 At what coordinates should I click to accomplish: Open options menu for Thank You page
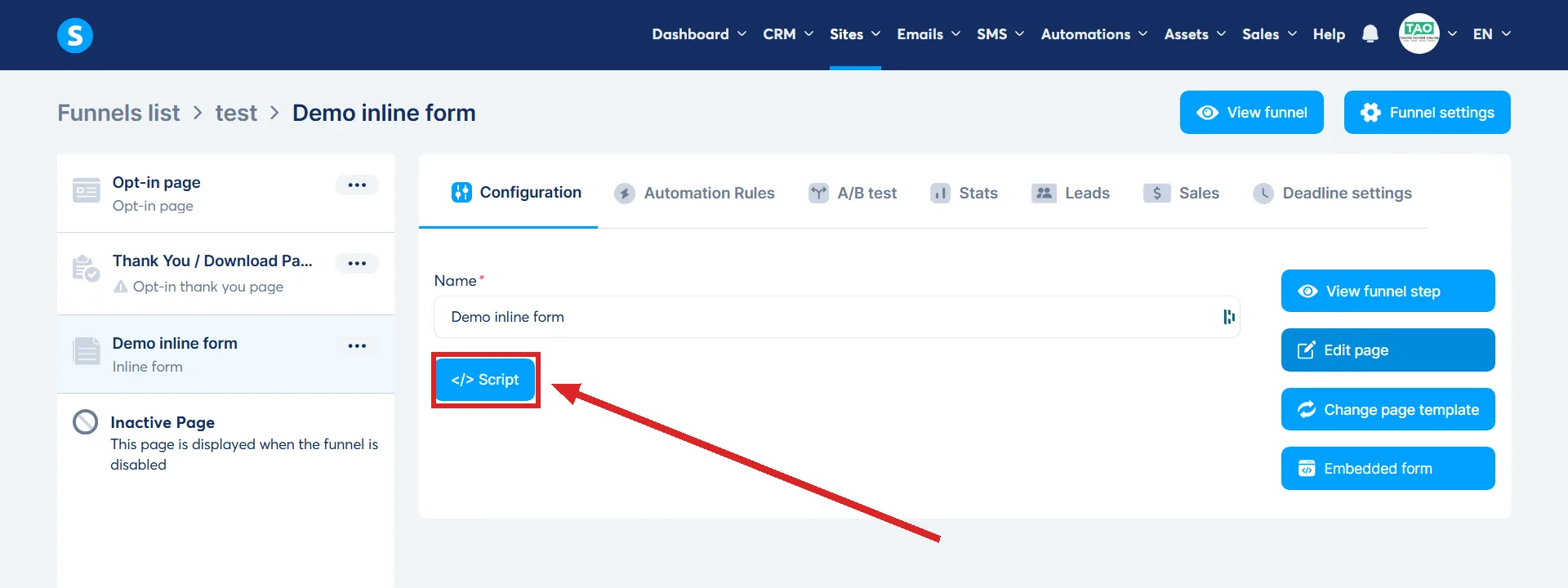pos(357,263)
